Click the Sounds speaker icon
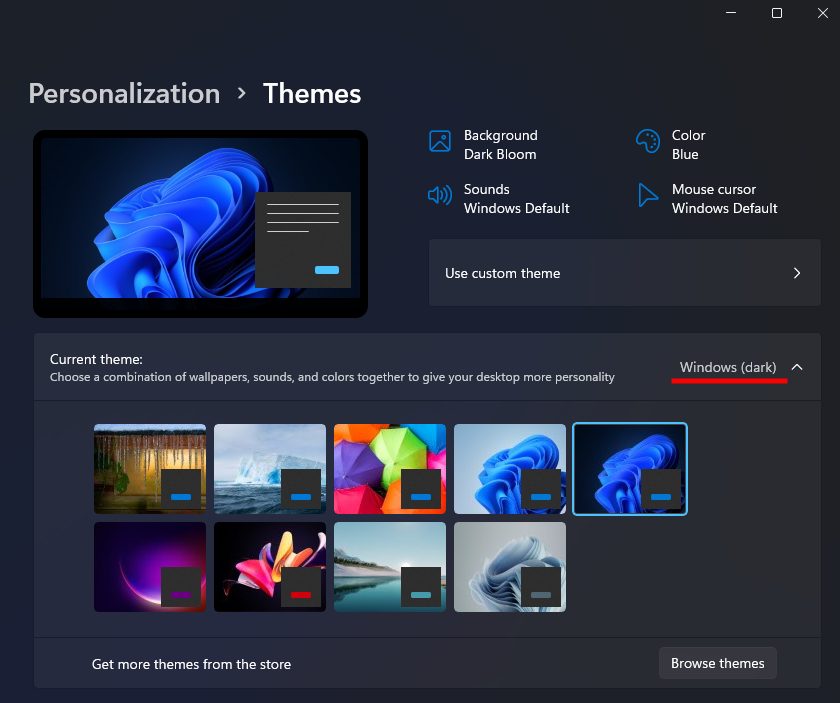This screenshot has width=840, height=703. 440,195
